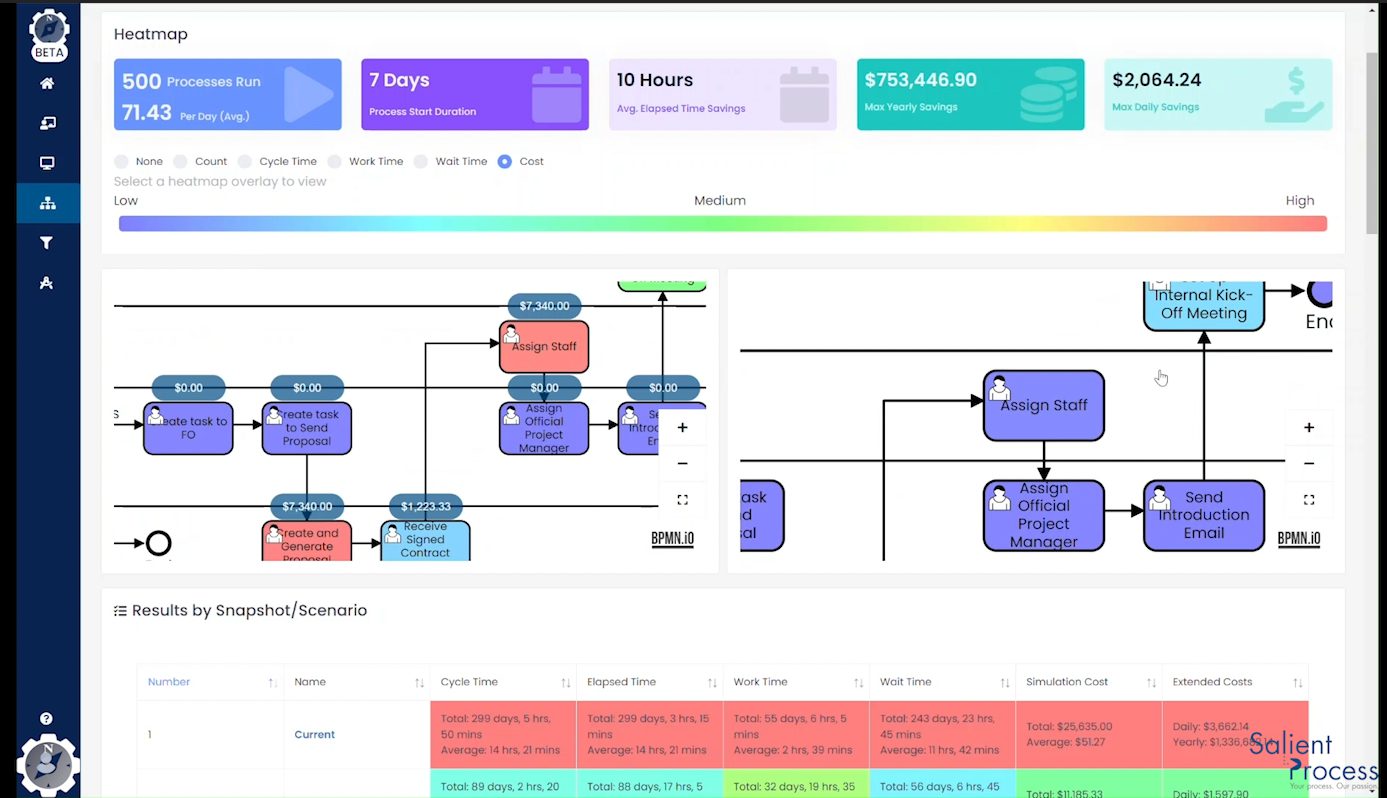Click the Assign Staff task node
The width and height of the screenshot is (1387, 798).
tap(1043, 405)
